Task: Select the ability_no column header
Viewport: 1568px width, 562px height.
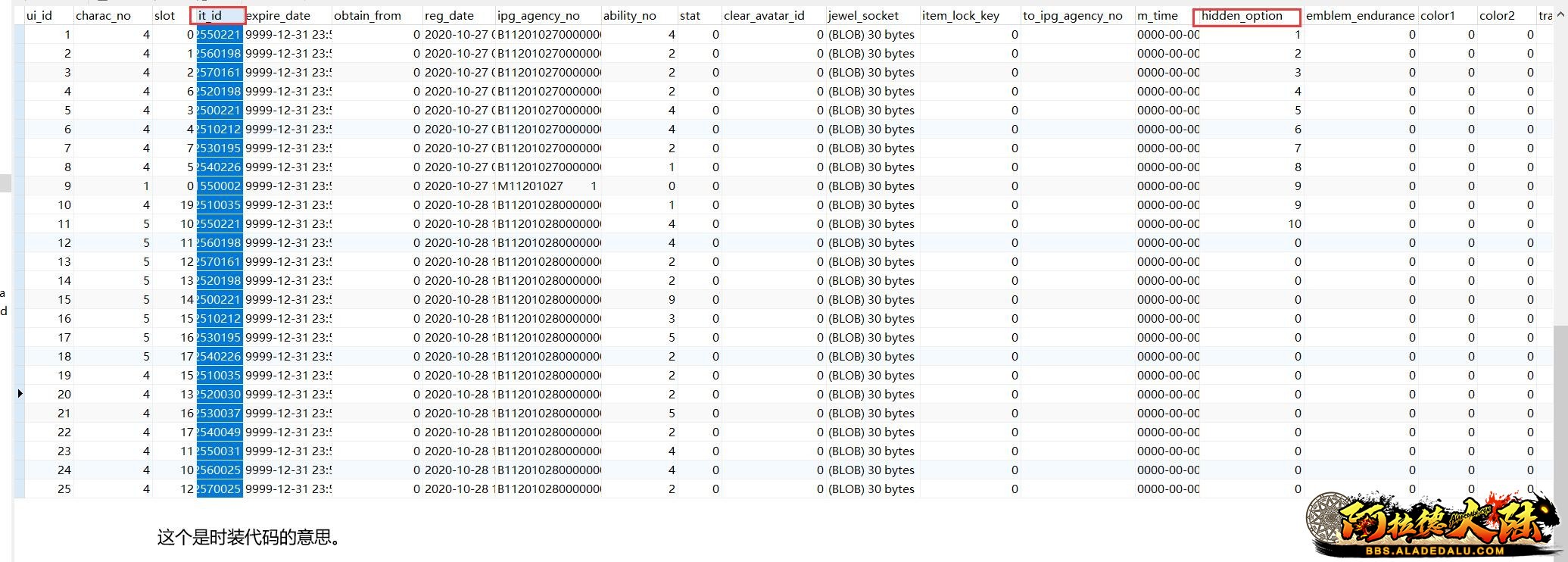Action: 629,16
